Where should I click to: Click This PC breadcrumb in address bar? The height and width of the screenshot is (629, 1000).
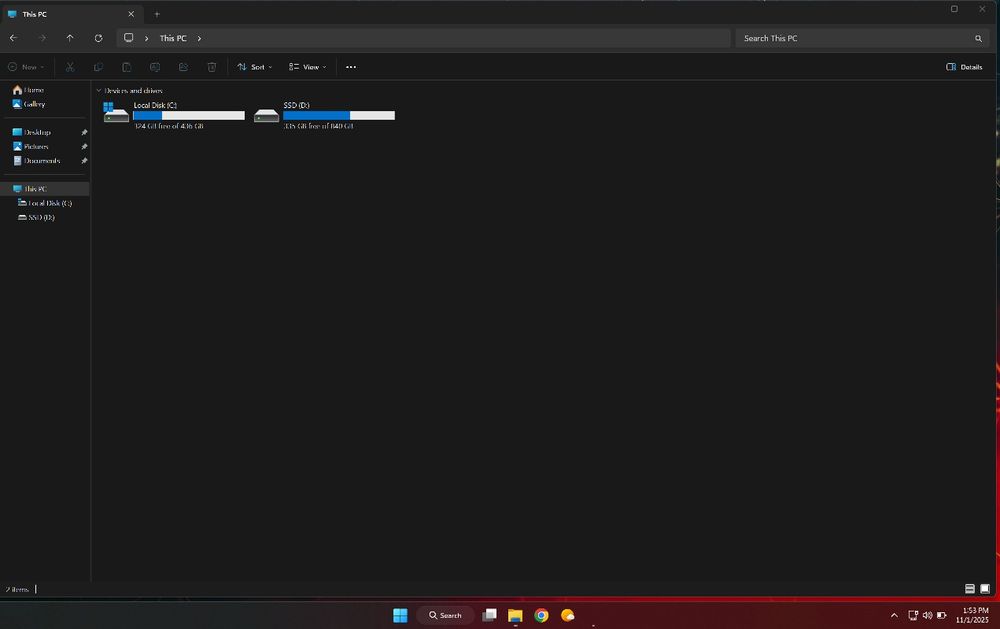coord(173,38)
